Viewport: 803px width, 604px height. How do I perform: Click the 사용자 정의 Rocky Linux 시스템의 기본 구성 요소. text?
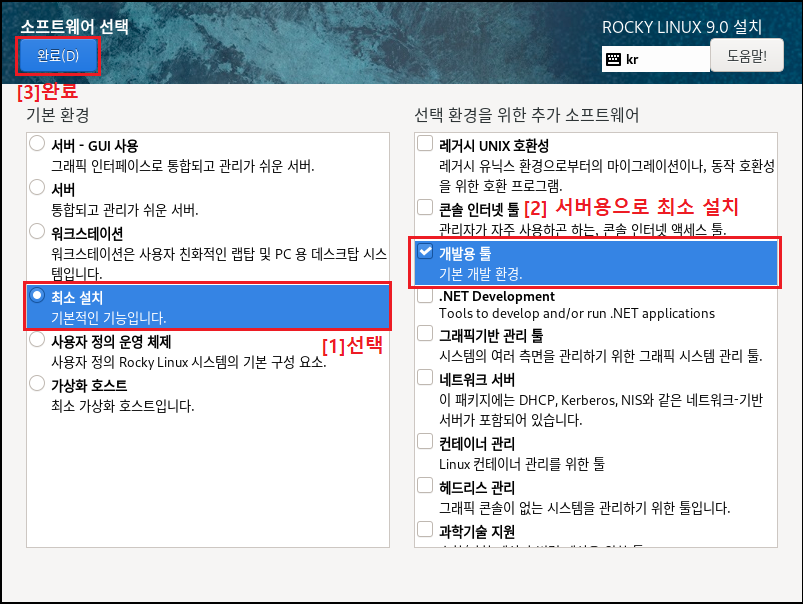(188, 362)
